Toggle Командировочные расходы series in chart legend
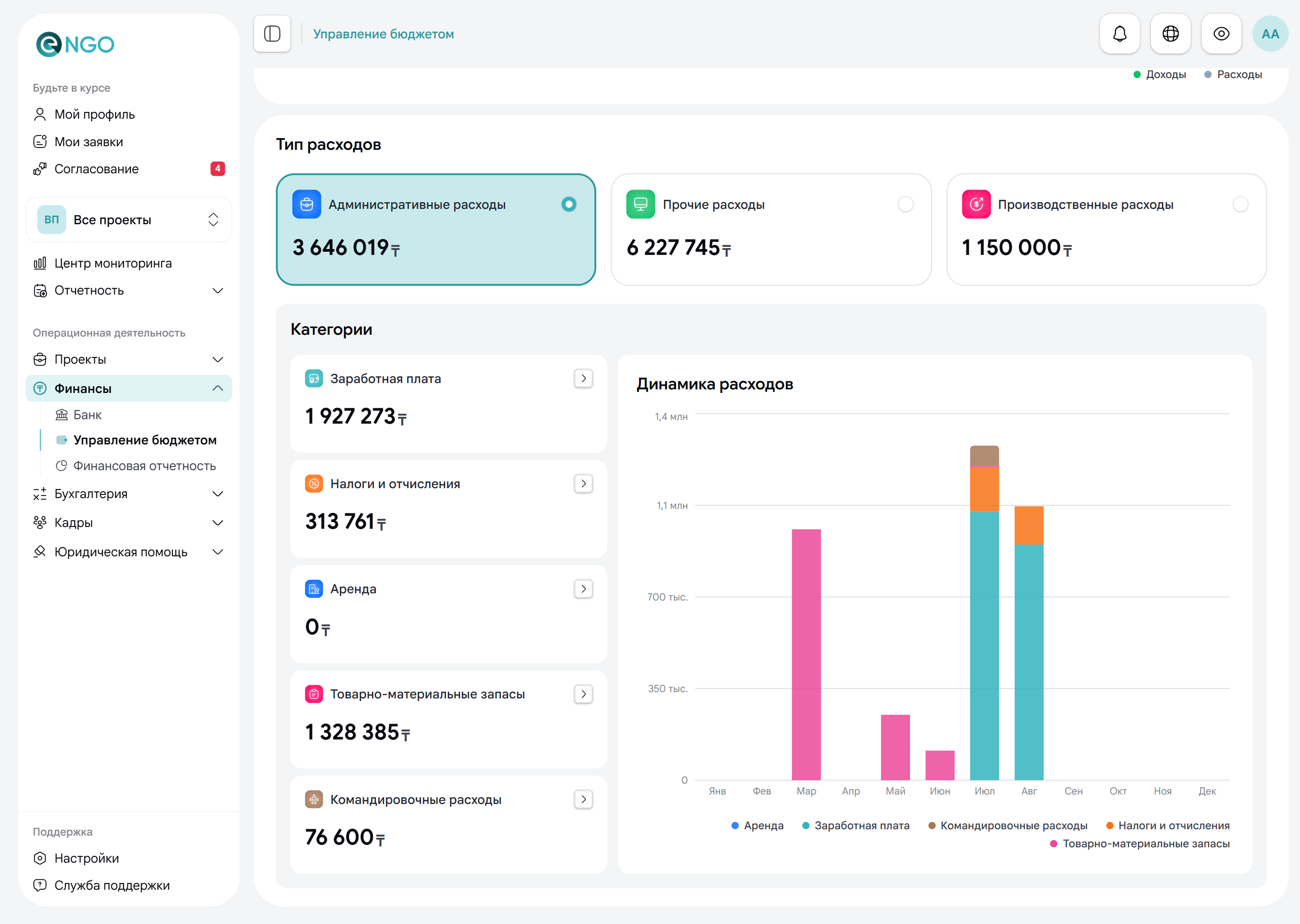1300x924 pixels. pos(1007,826)
